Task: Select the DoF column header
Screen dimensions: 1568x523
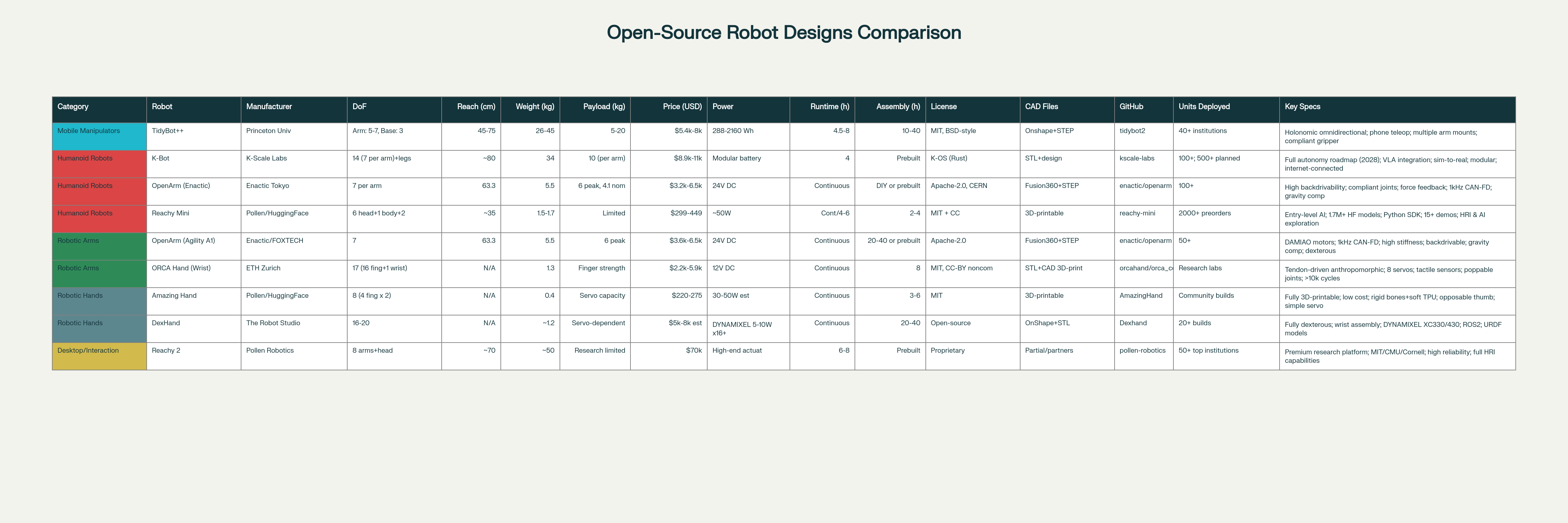Action: 359,106
